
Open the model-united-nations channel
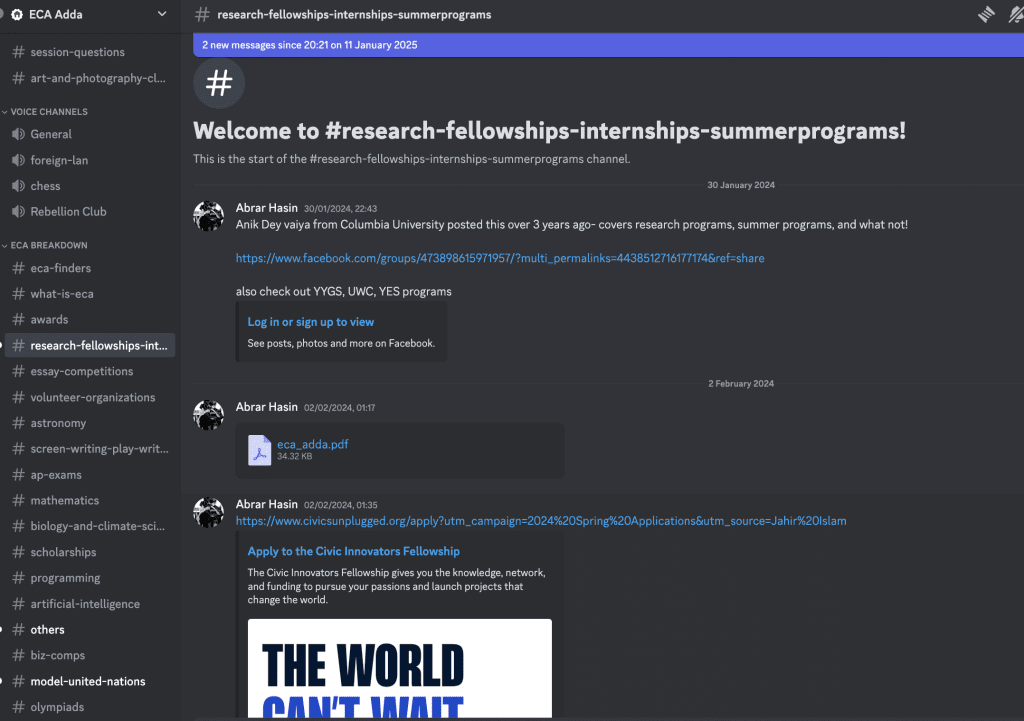pos(87,682)
